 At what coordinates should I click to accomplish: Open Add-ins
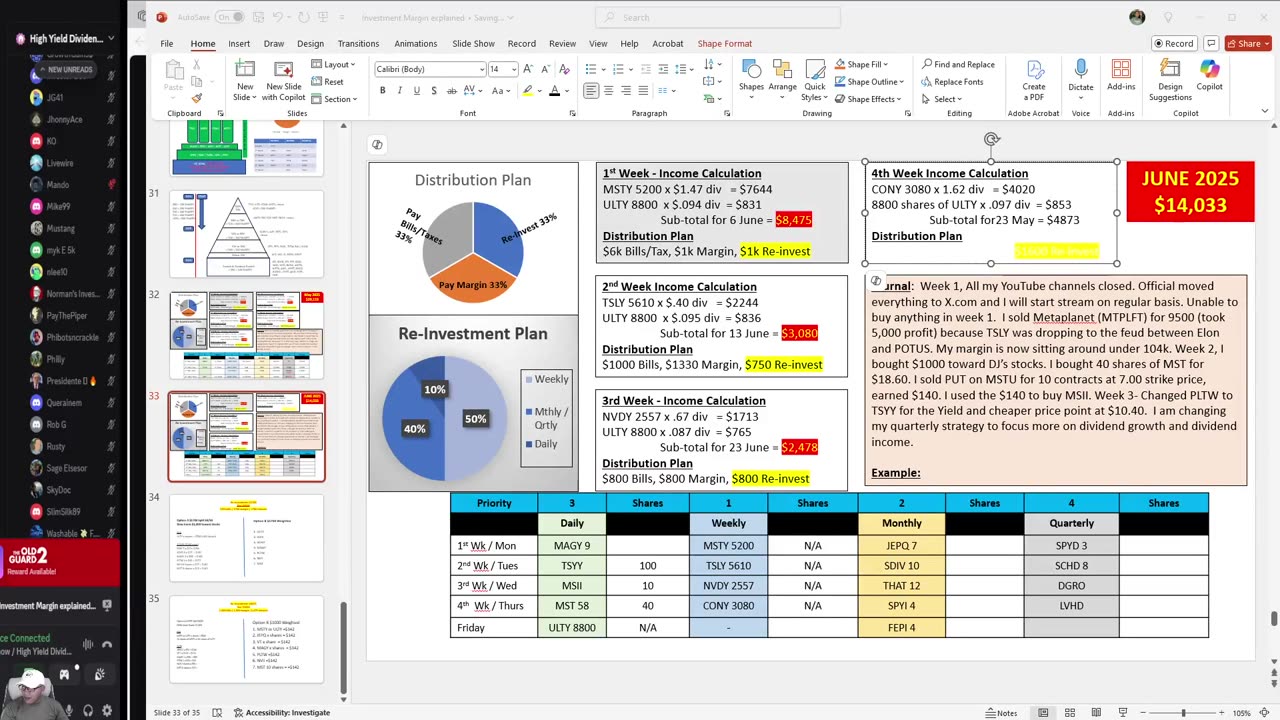click(x=1121, y=76)
